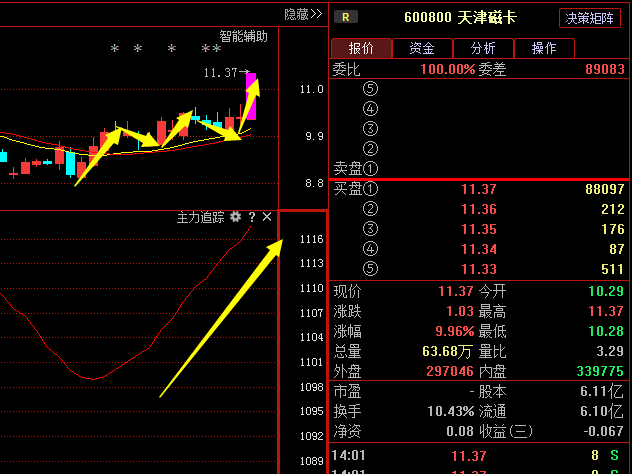Image resolution: width=632 pixels, height=474 pixels.
Task: Open settings gear for 主力追踪 indicator
Action: pyautogui.click(x=235, y=217)
